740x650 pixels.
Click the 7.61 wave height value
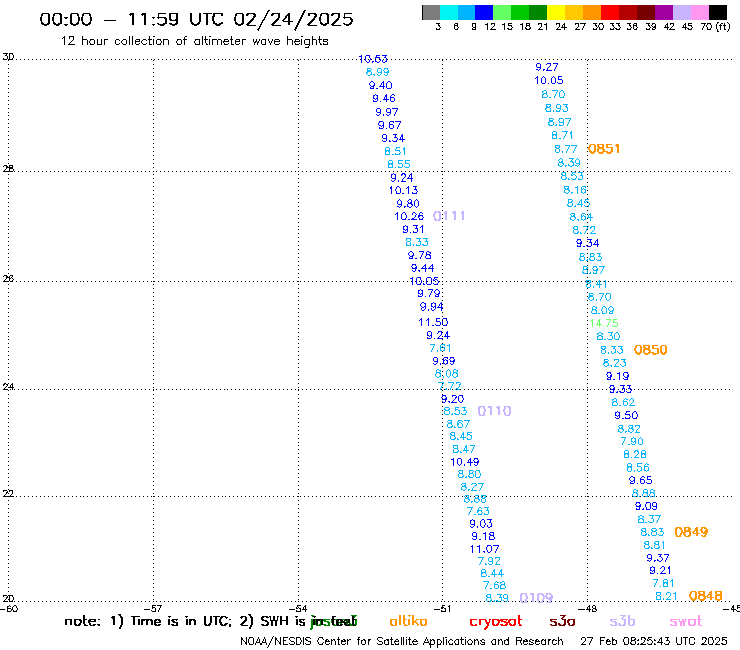pos(440,348)
